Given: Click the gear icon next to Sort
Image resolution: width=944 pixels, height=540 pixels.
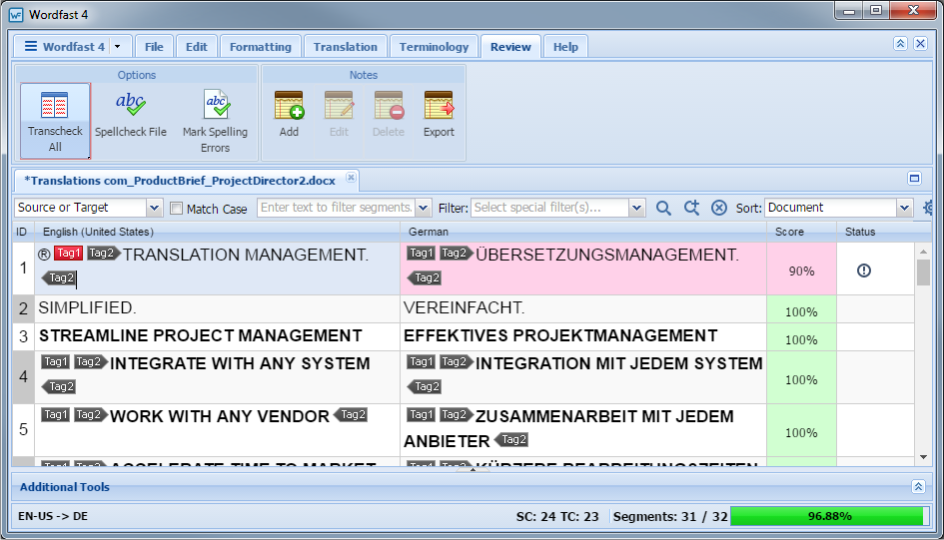Looking at the screenshot, I should (928, 208).
